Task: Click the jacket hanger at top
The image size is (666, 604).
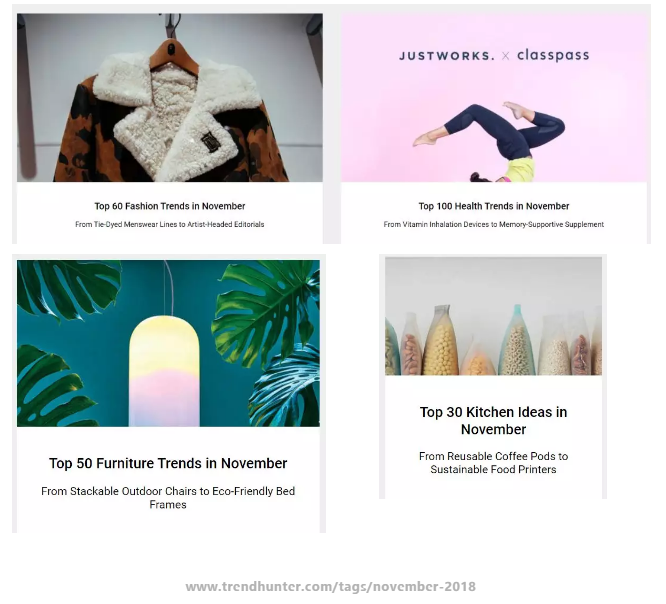Action: [x=174, y=55]
